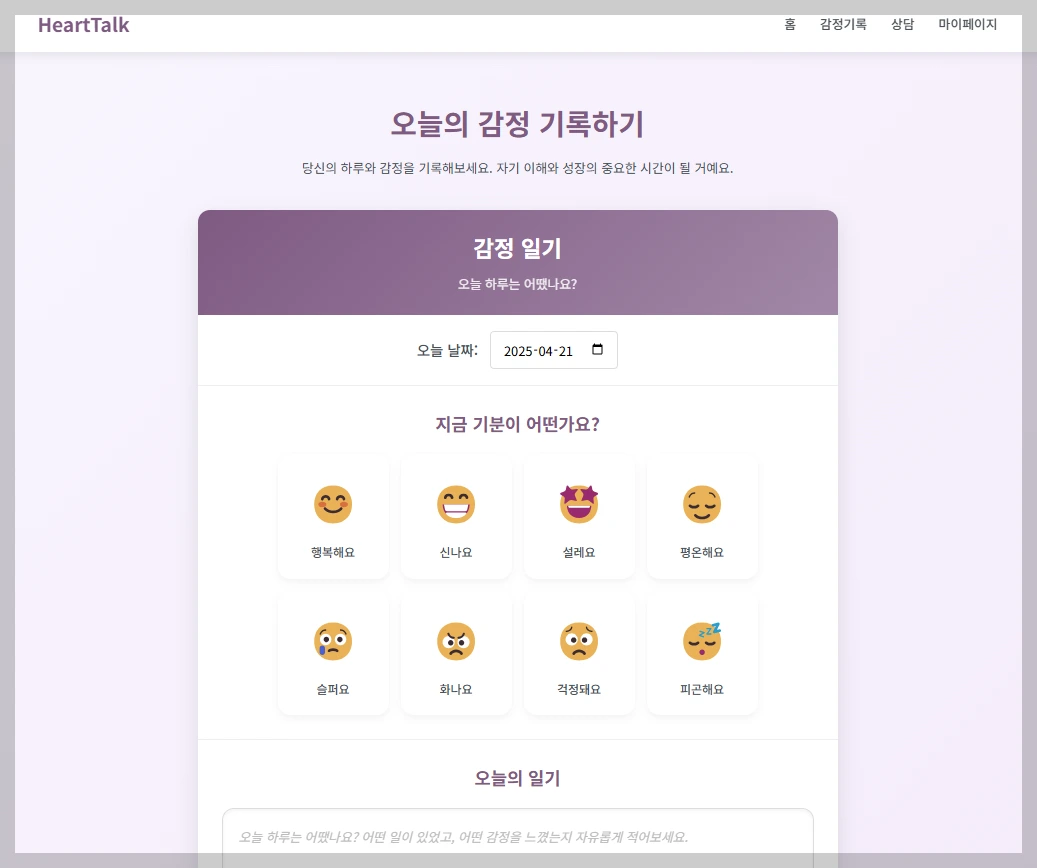Choose the 설레요 star-eyes emoji
Screen dimensions: 1037x868
pyautogui.click(x=579, y=504)
